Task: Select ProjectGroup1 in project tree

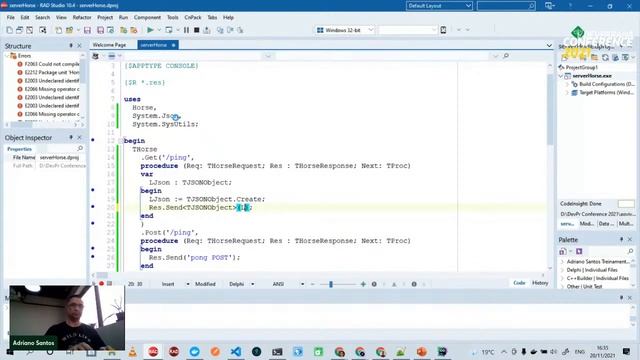Action: tap(581, 67)
